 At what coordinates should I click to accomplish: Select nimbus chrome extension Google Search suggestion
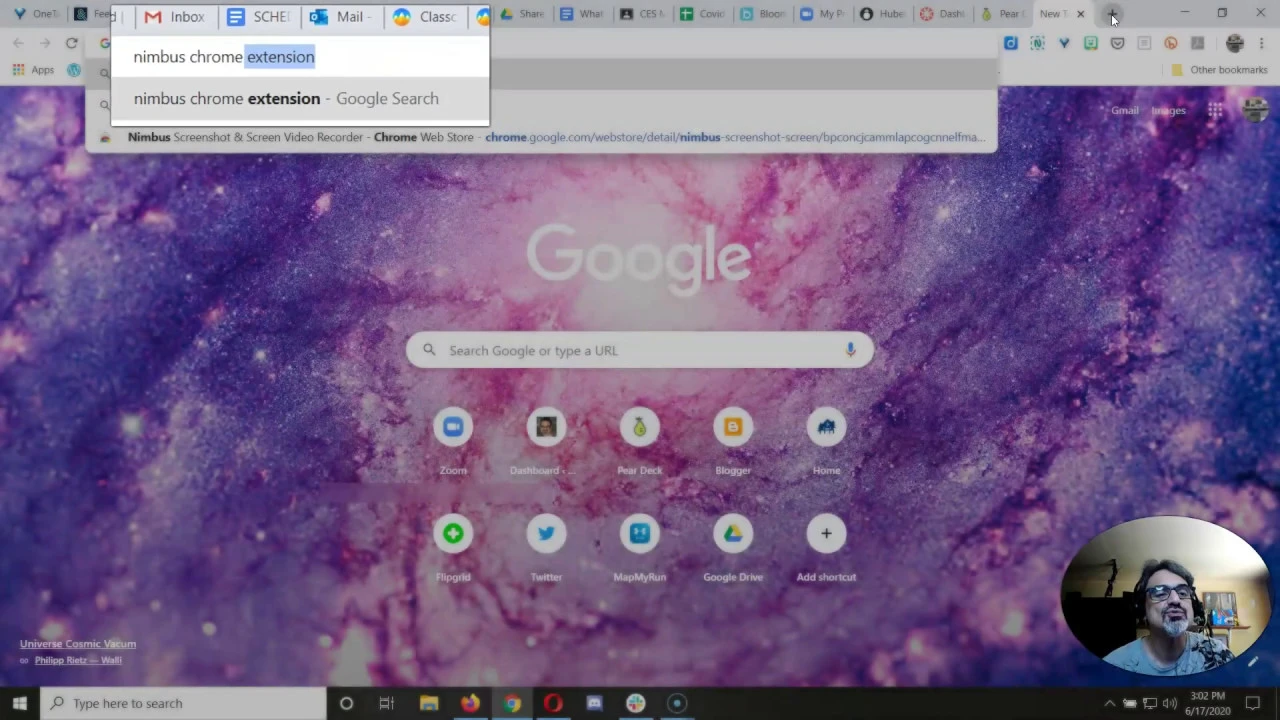coord(300,98)
